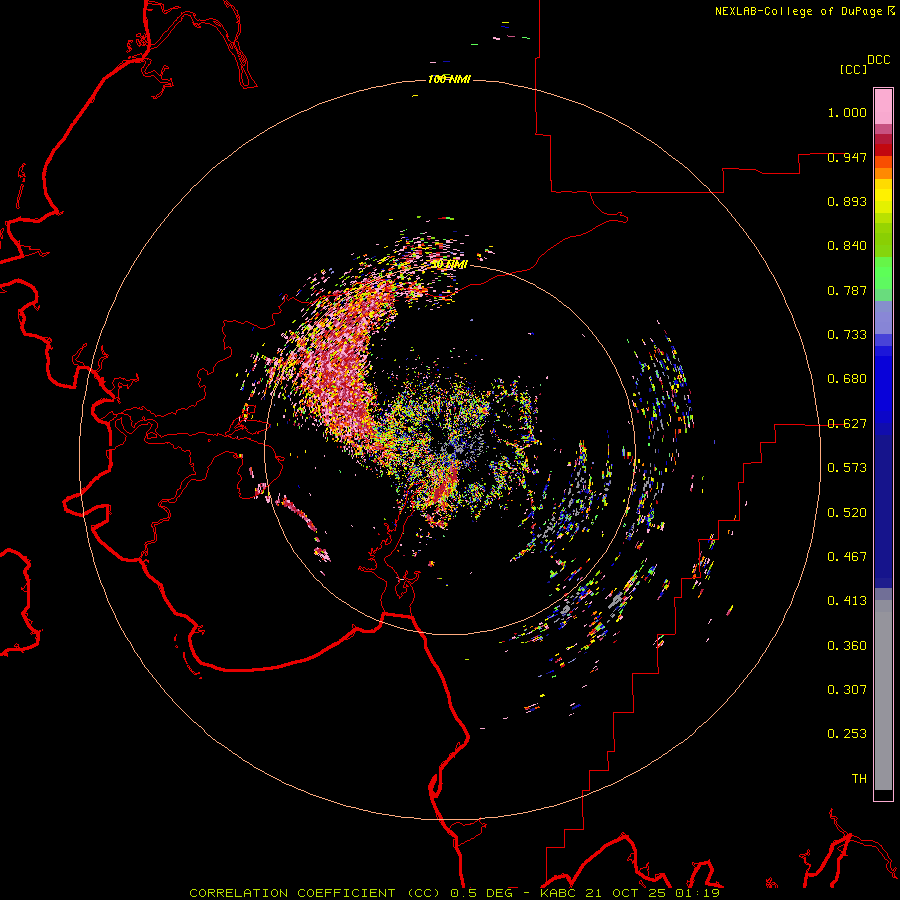Select the 0.520 scale value
Screen dimensions: 900x900
coord(847,513)
